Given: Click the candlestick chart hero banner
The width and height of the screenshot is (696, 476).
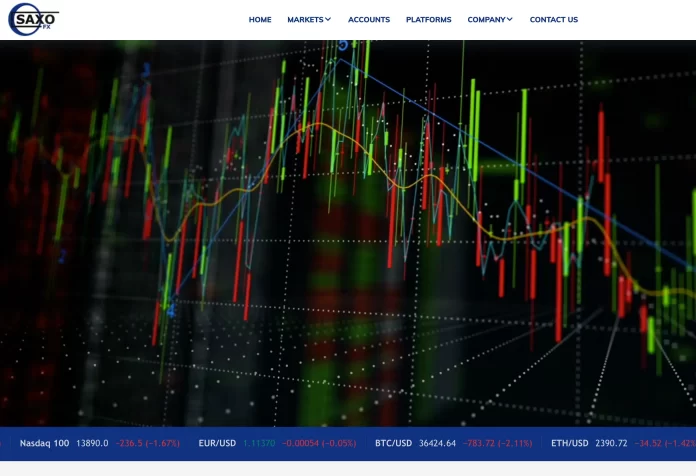Looking at the screenshot, I should (348, 234).
